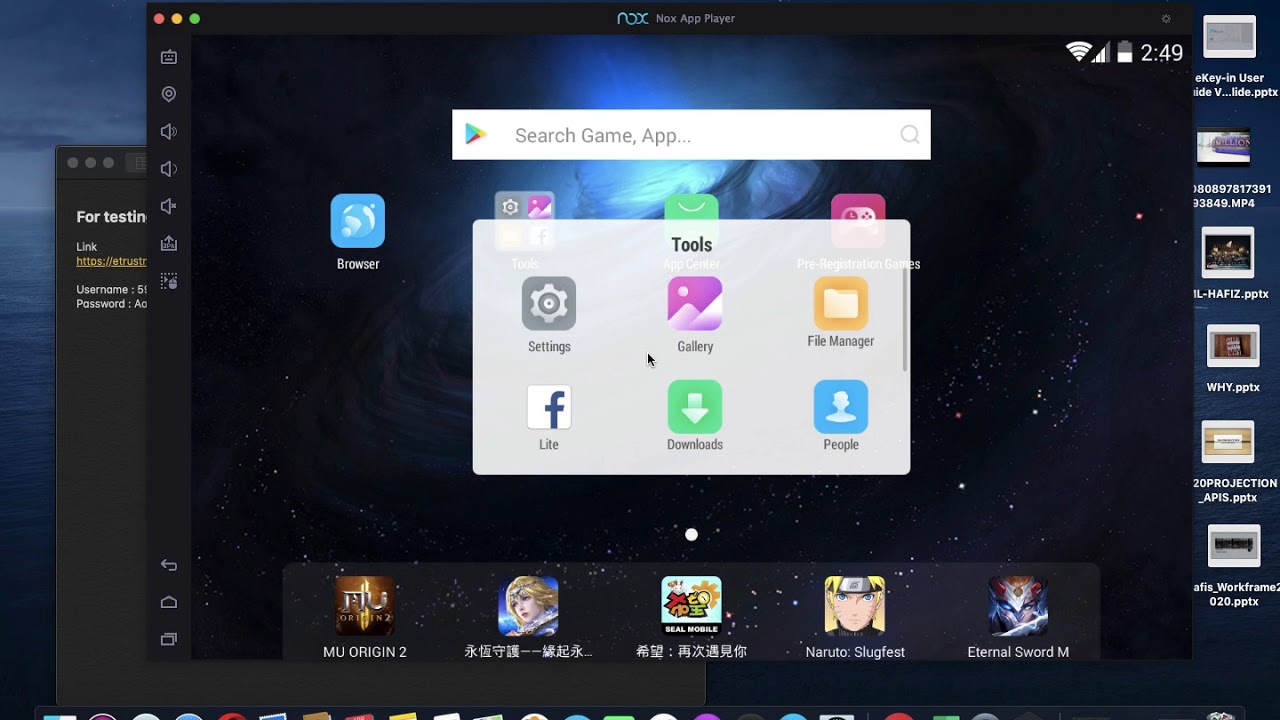Mute emulator sound in sidebar

(x=169, y=206)
